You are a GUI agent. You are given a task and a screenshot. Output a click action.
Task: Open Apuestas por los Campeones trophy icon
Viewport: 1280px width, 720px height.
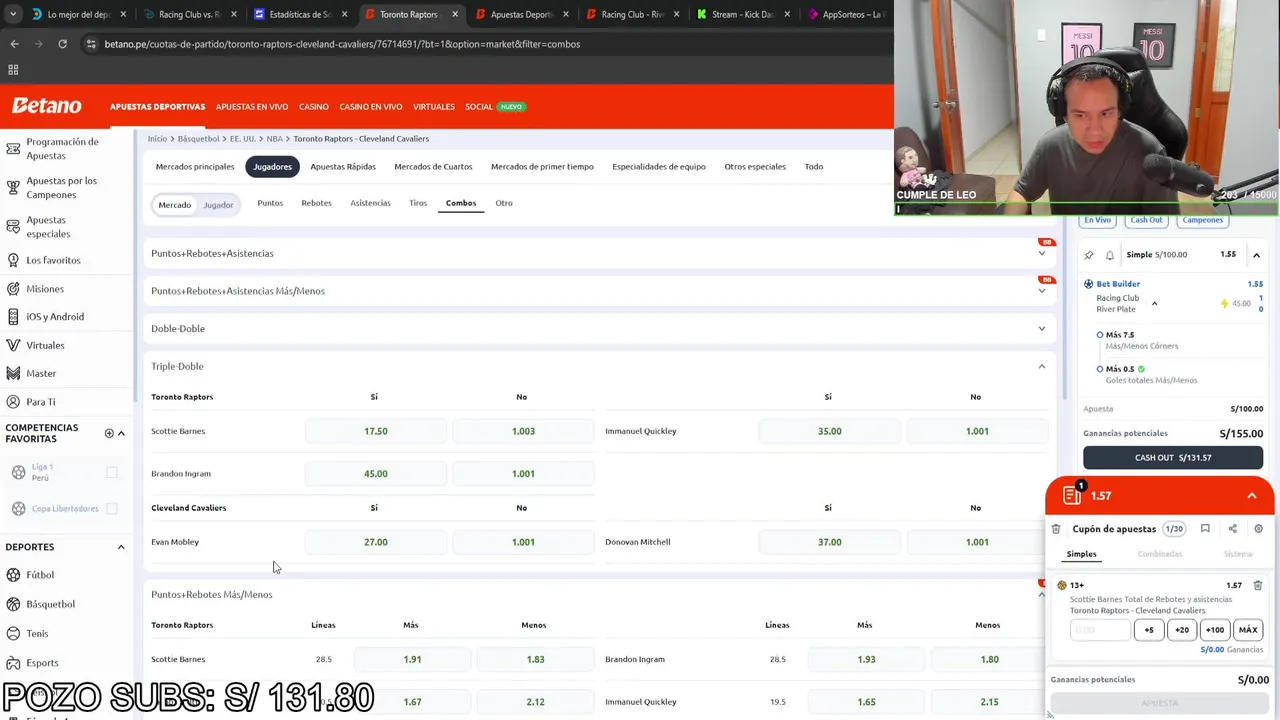[13, 187]
